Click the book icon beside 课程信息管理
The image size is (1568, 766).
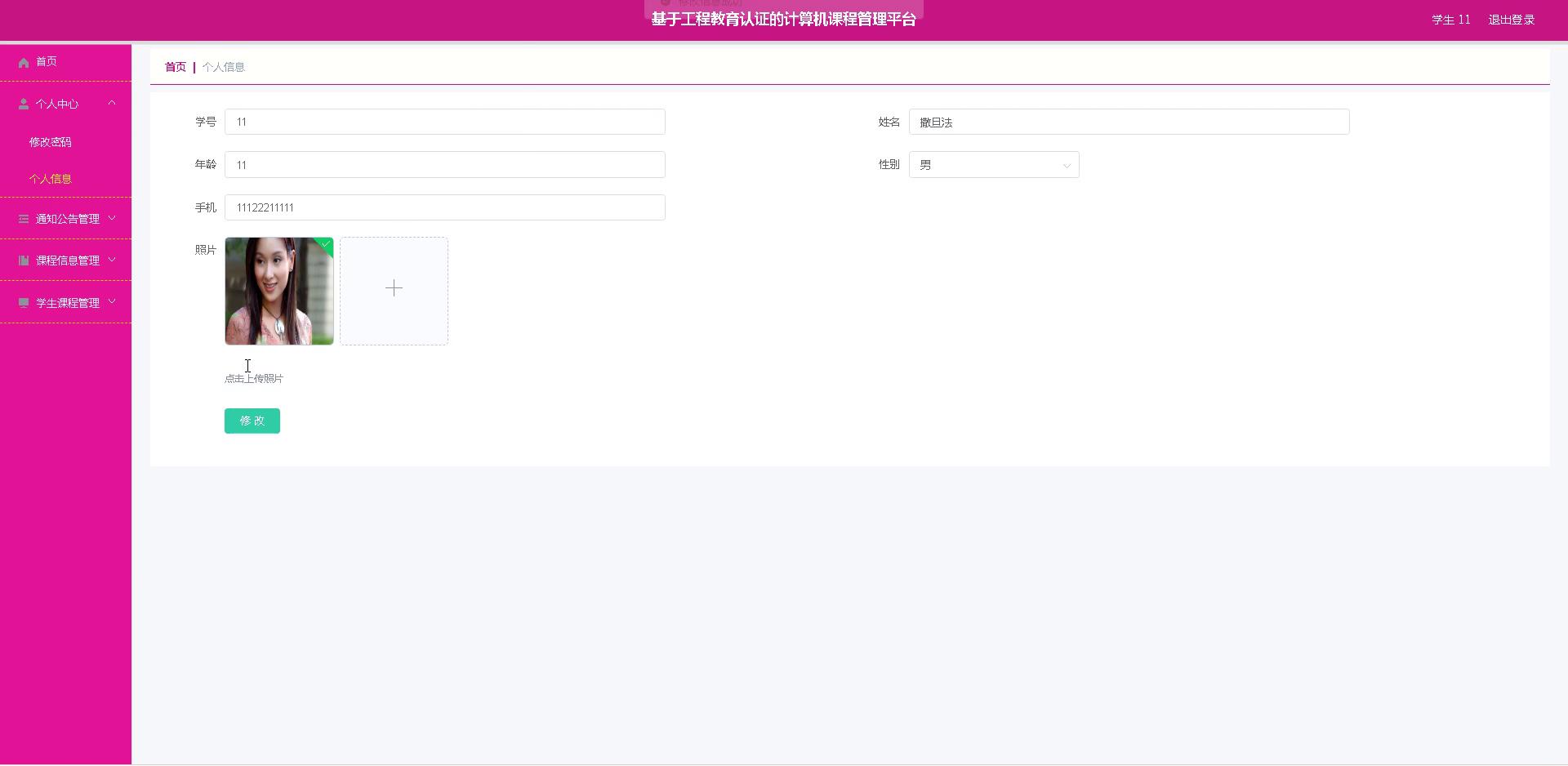24,261
